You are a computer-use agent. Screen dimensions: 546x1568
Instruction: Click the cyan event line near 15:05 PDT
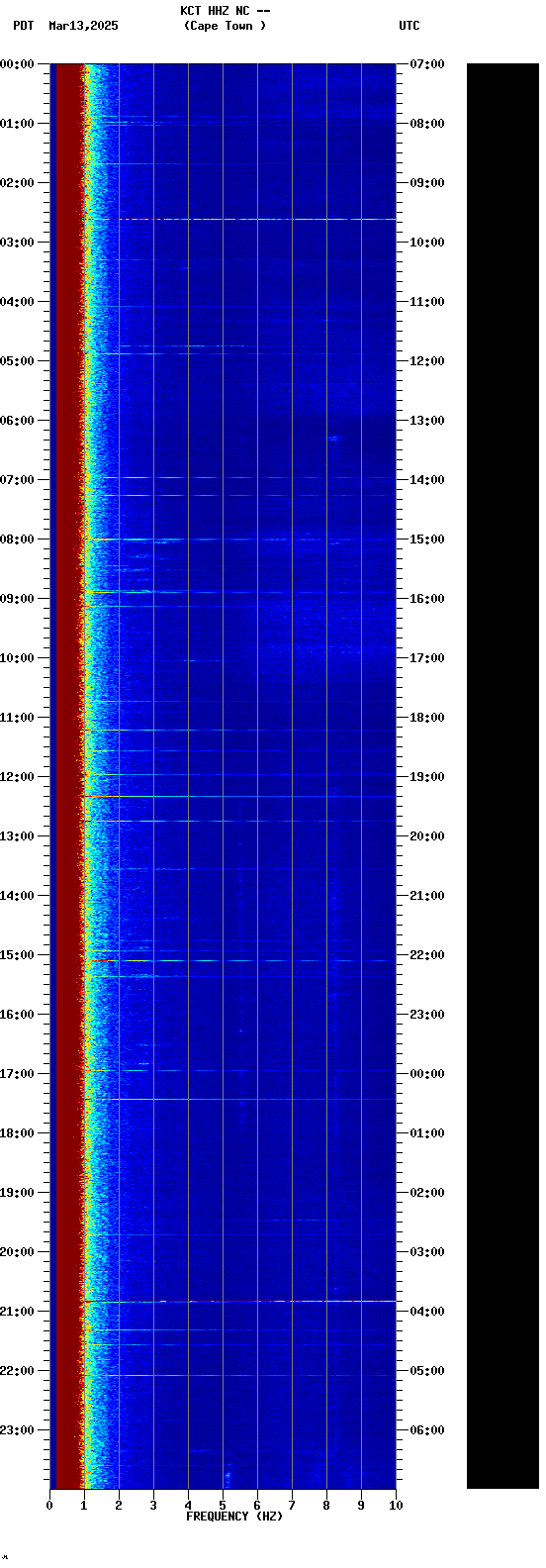(239, 960)
